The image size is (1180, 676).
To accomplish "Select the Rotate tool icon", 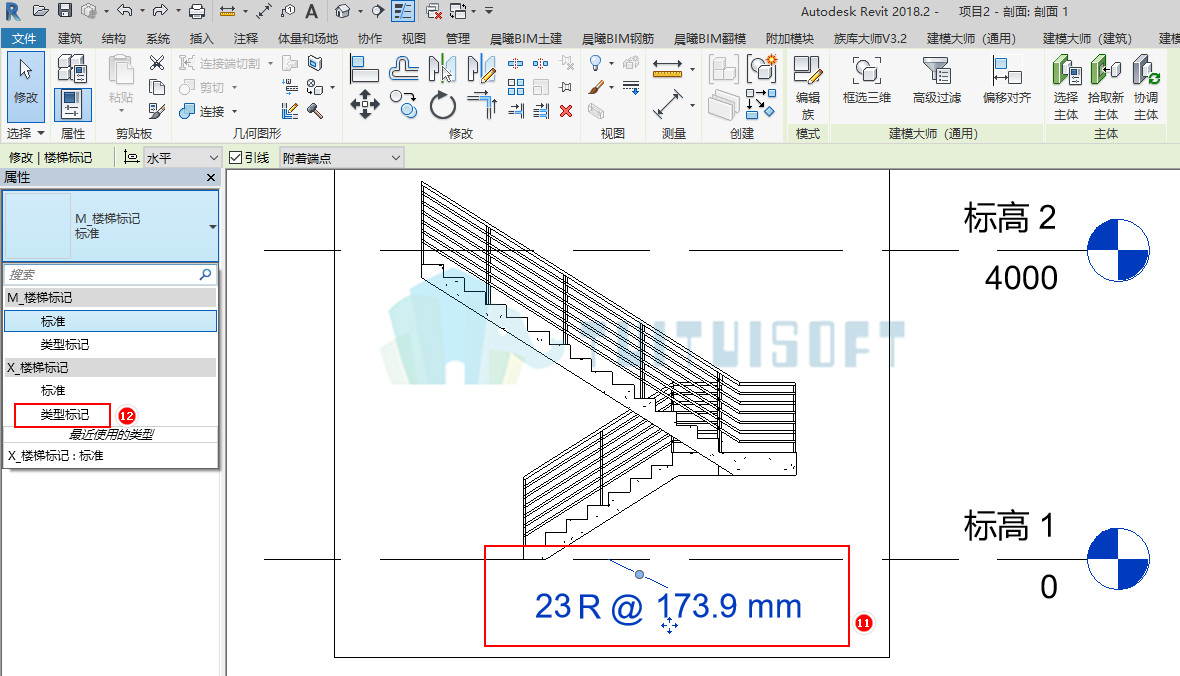I will point(442,105).
